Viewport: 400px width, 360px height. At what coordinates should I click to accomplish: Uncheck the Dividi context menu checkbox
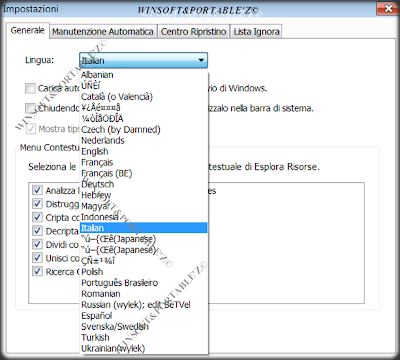tap(37, 244)
